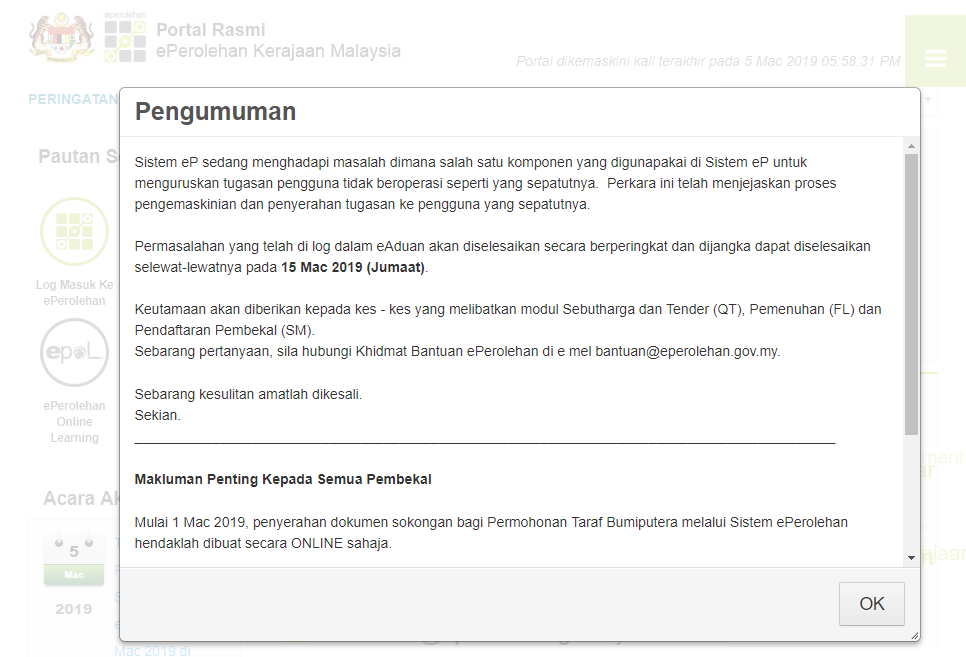The image size is (966, 657).
Task: Click the Pengumuman dialog title
Action: [x=216, y=112]
